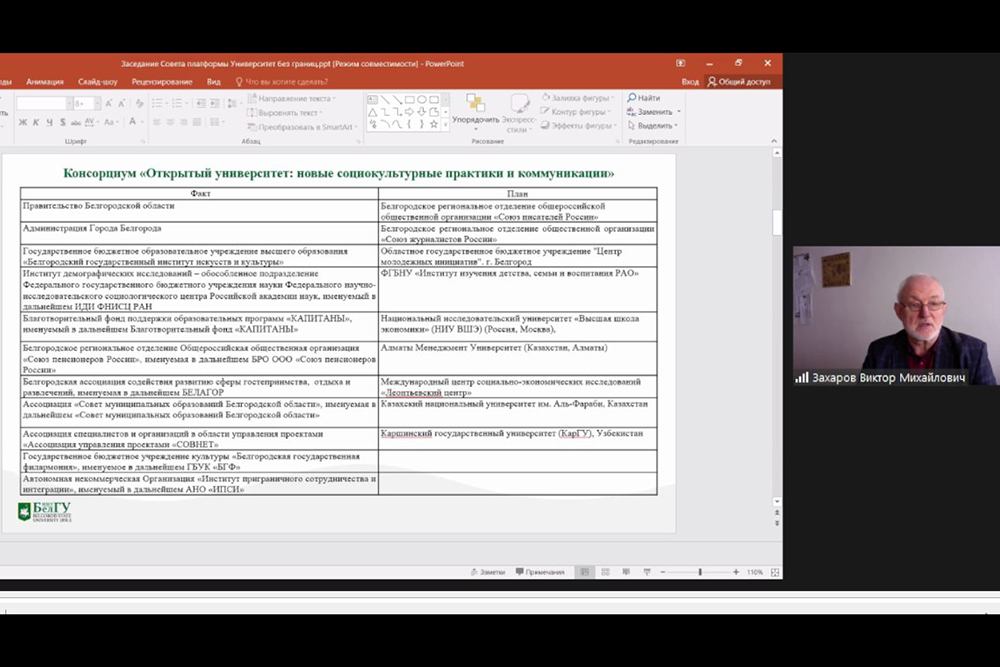1000x667 pixels.
Task: Expand the Replace (Заменить) dropdown
Action: pyautogui.click(x=678, y=112)
